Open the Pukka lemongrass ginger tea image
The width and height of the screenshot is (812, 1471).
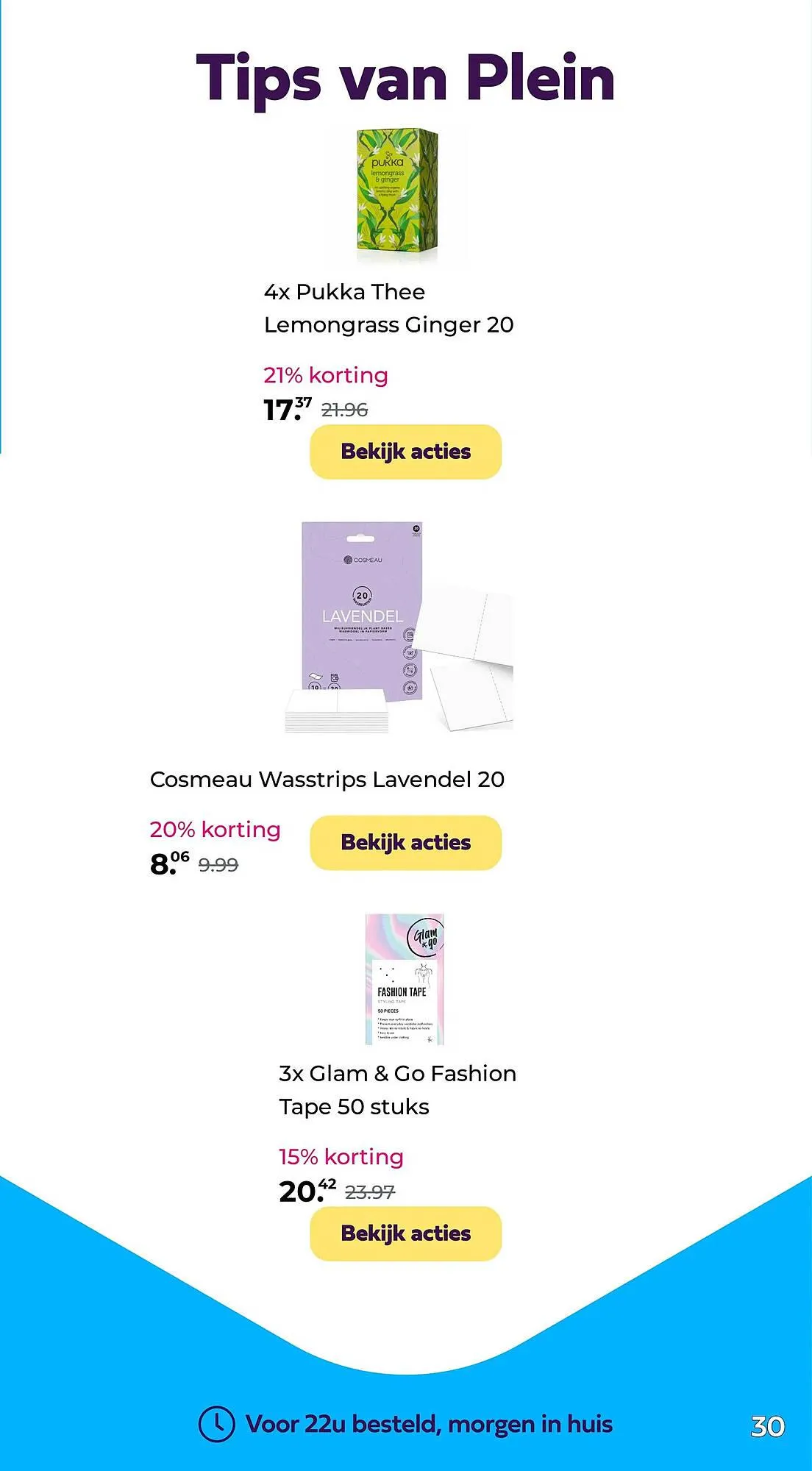click(x=396, y=195)
